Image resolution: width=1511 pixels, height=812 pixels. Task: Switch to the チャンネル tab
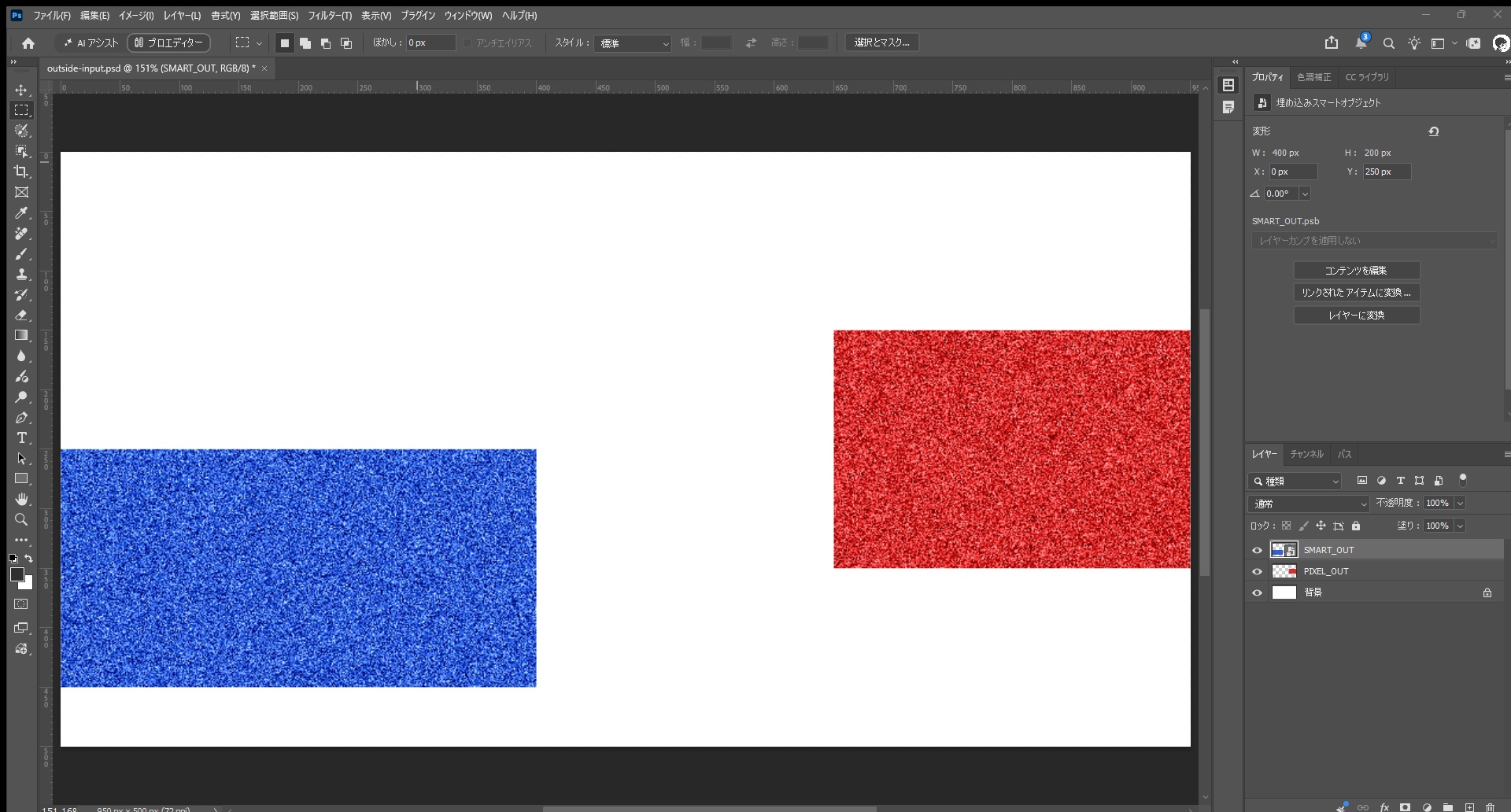[x=1306, y=454]
